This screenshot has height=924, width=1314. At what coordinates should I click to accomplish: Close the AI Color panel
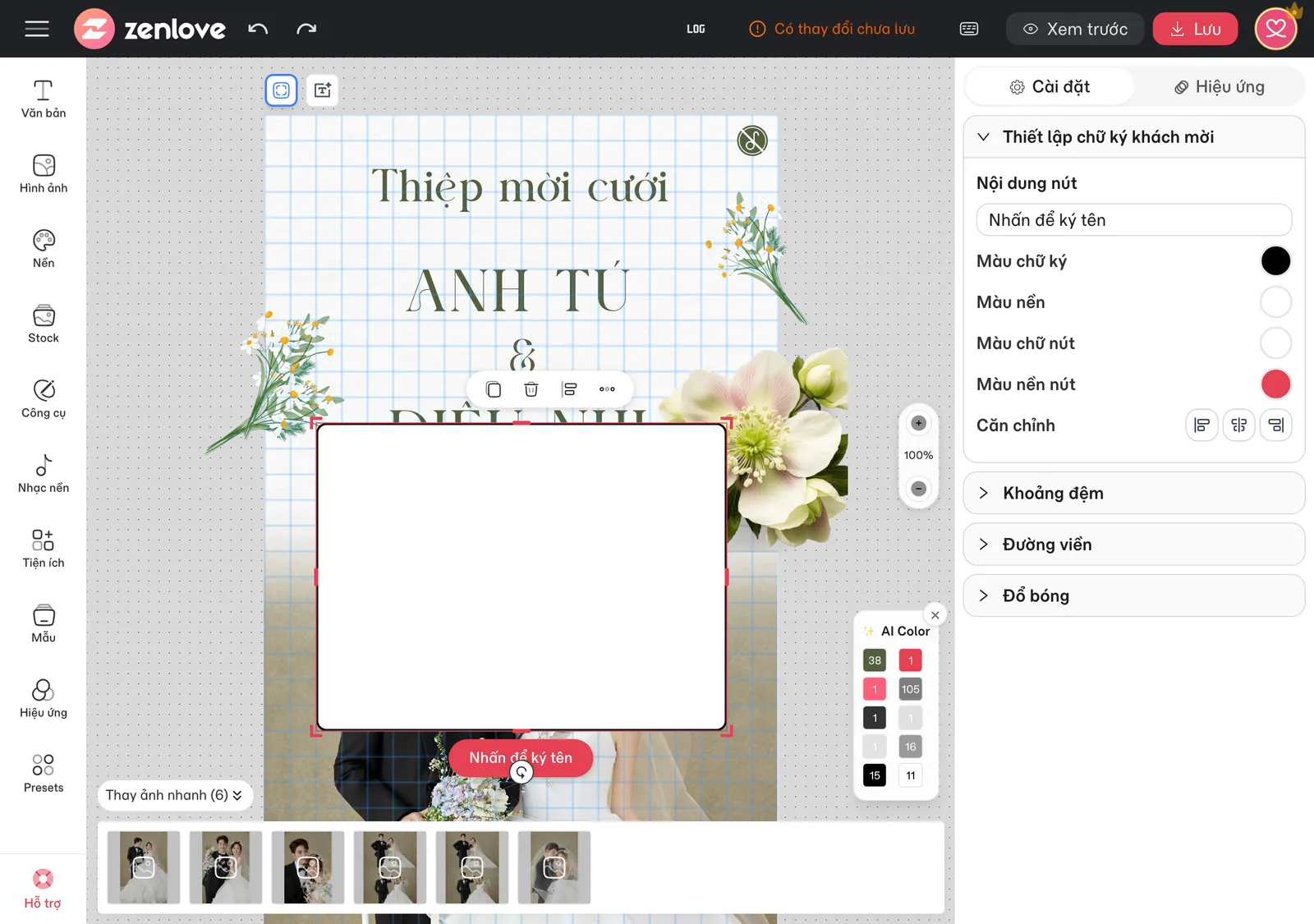(x=935, y=615)
